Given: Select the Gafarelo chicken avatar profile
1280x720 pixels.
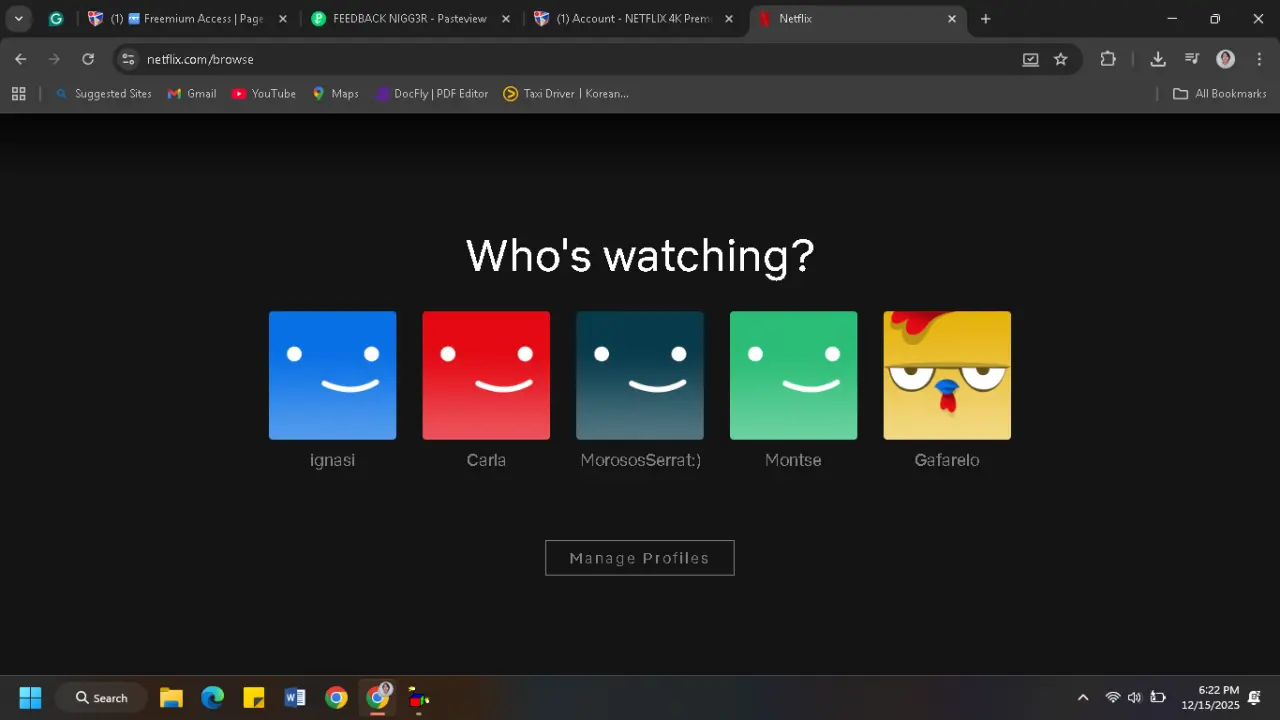Looking at the screenshot, I should [x=947, y=375].
